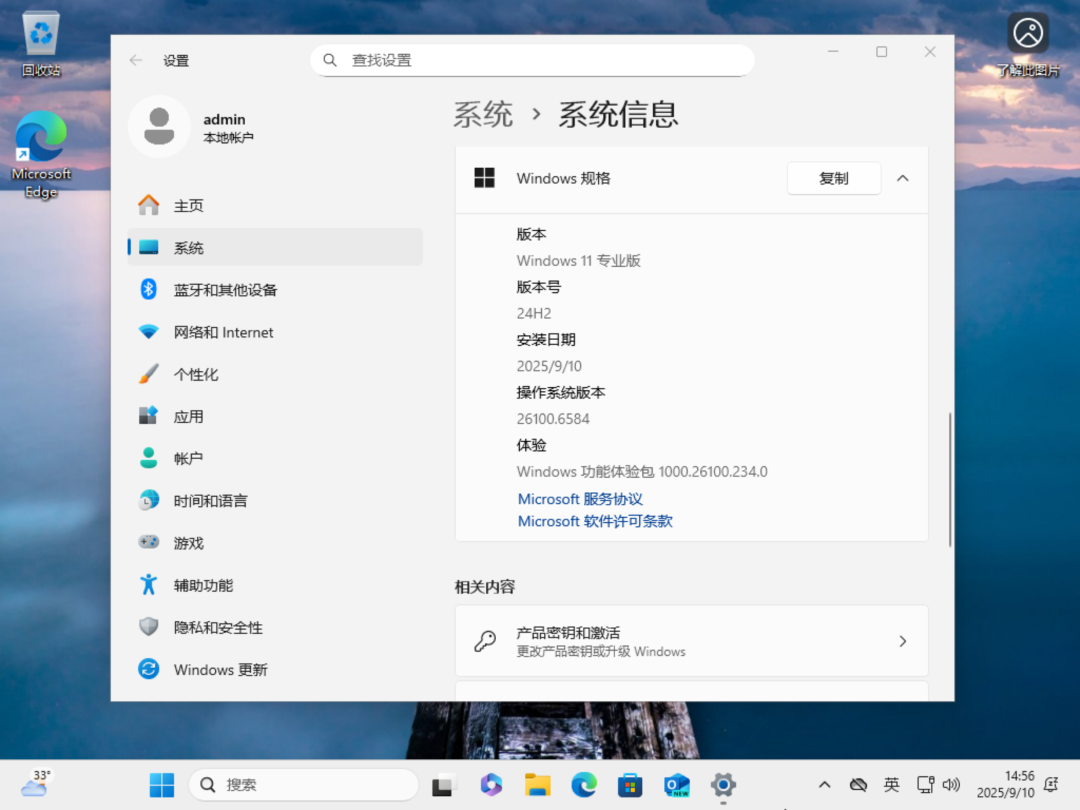This screenshot has width=1080, height=810.
Task: Click the 游戏 gamepad icon
Action: (148, 542)
